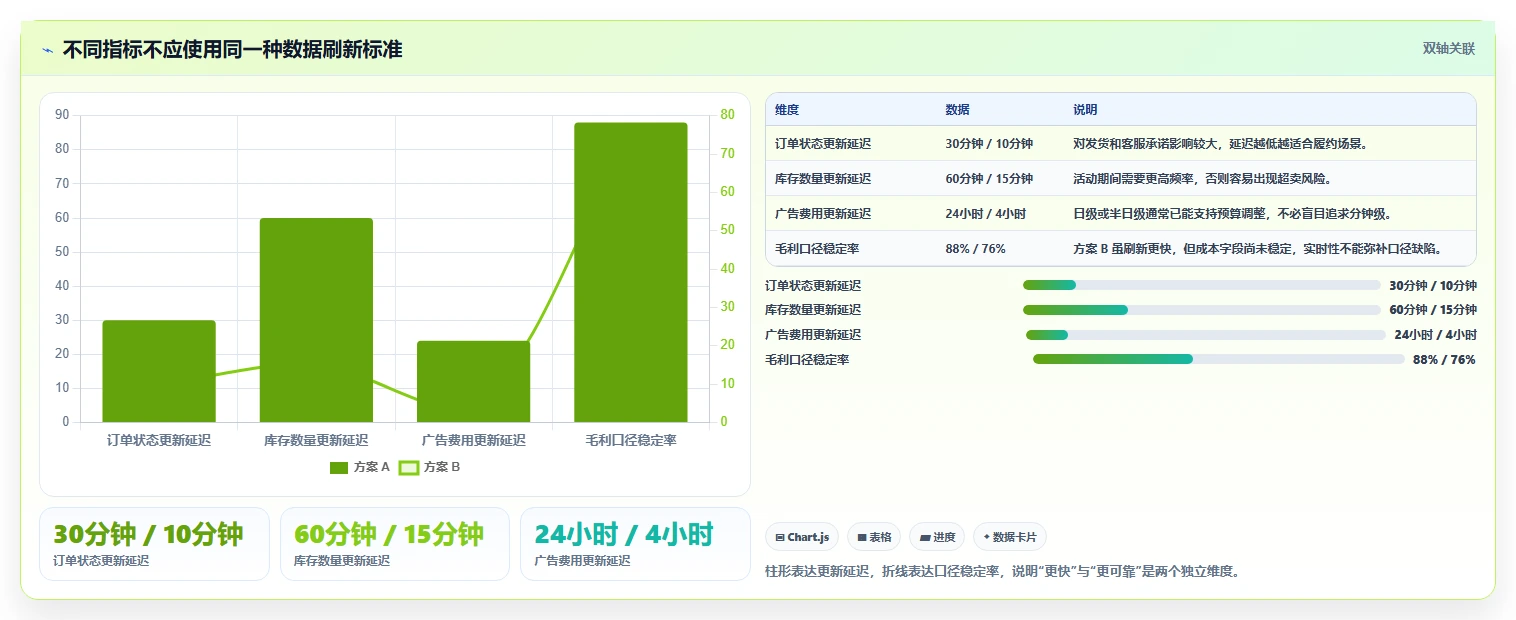
Task: Click the description starting 对发货和客服承诺
Action: (1220, 144)
